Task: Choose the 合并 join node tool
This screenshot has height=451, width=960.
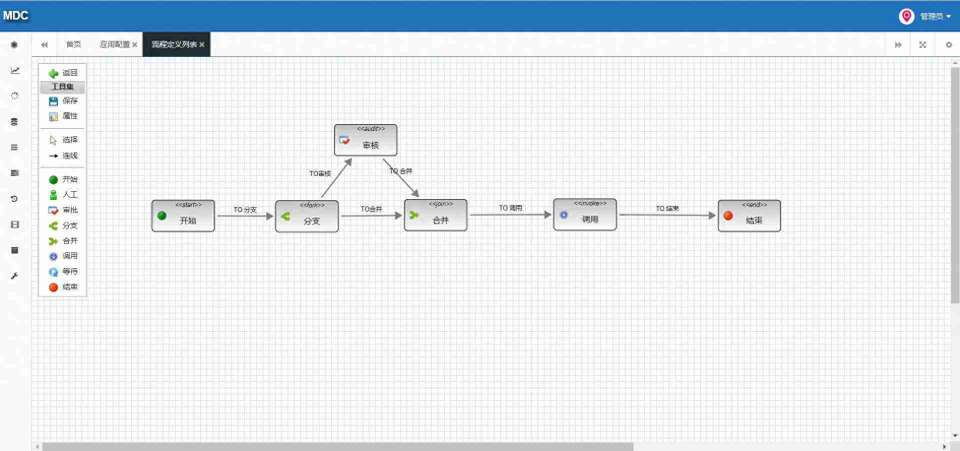Action: 63,241
